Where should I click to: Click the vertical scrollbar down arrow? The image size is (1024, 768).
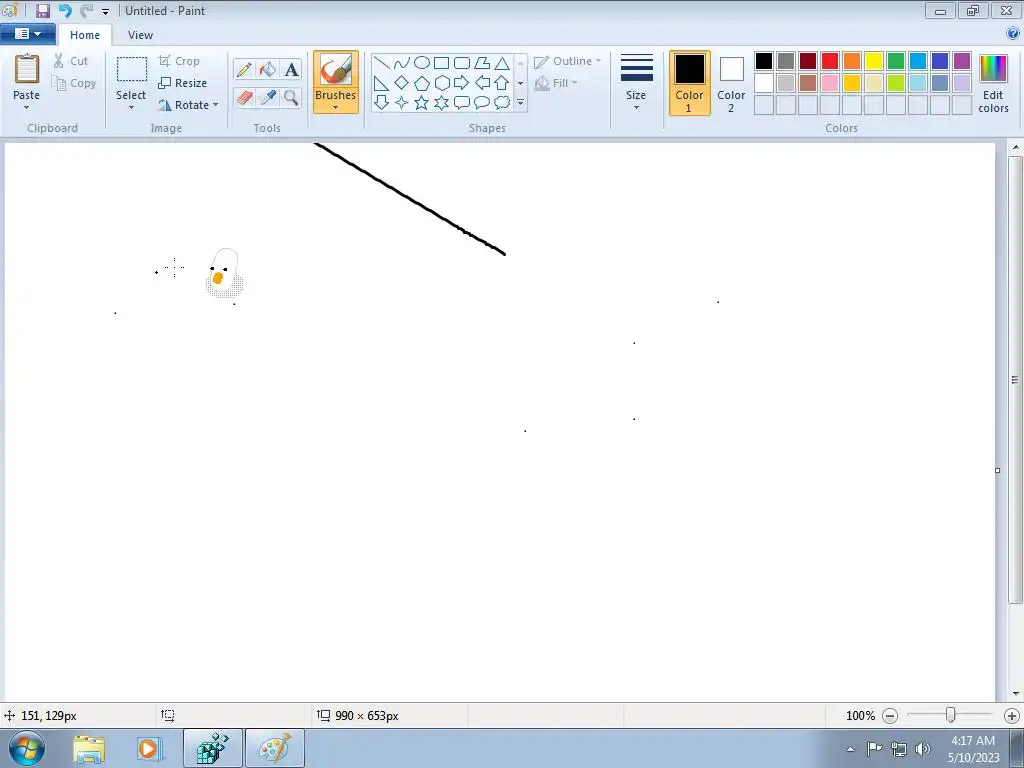[1016, 694]
